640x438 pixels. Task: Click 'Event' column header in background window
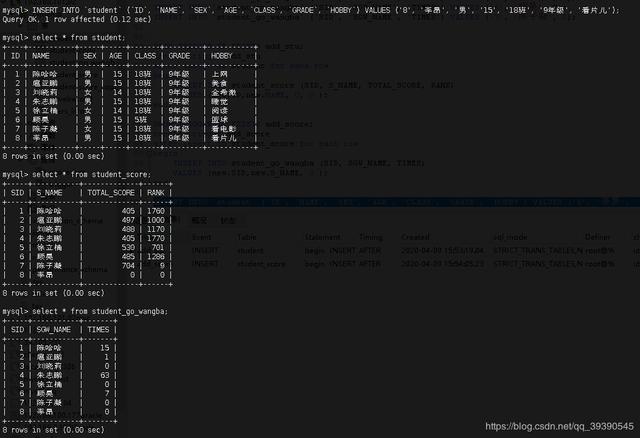click(202, 237)
